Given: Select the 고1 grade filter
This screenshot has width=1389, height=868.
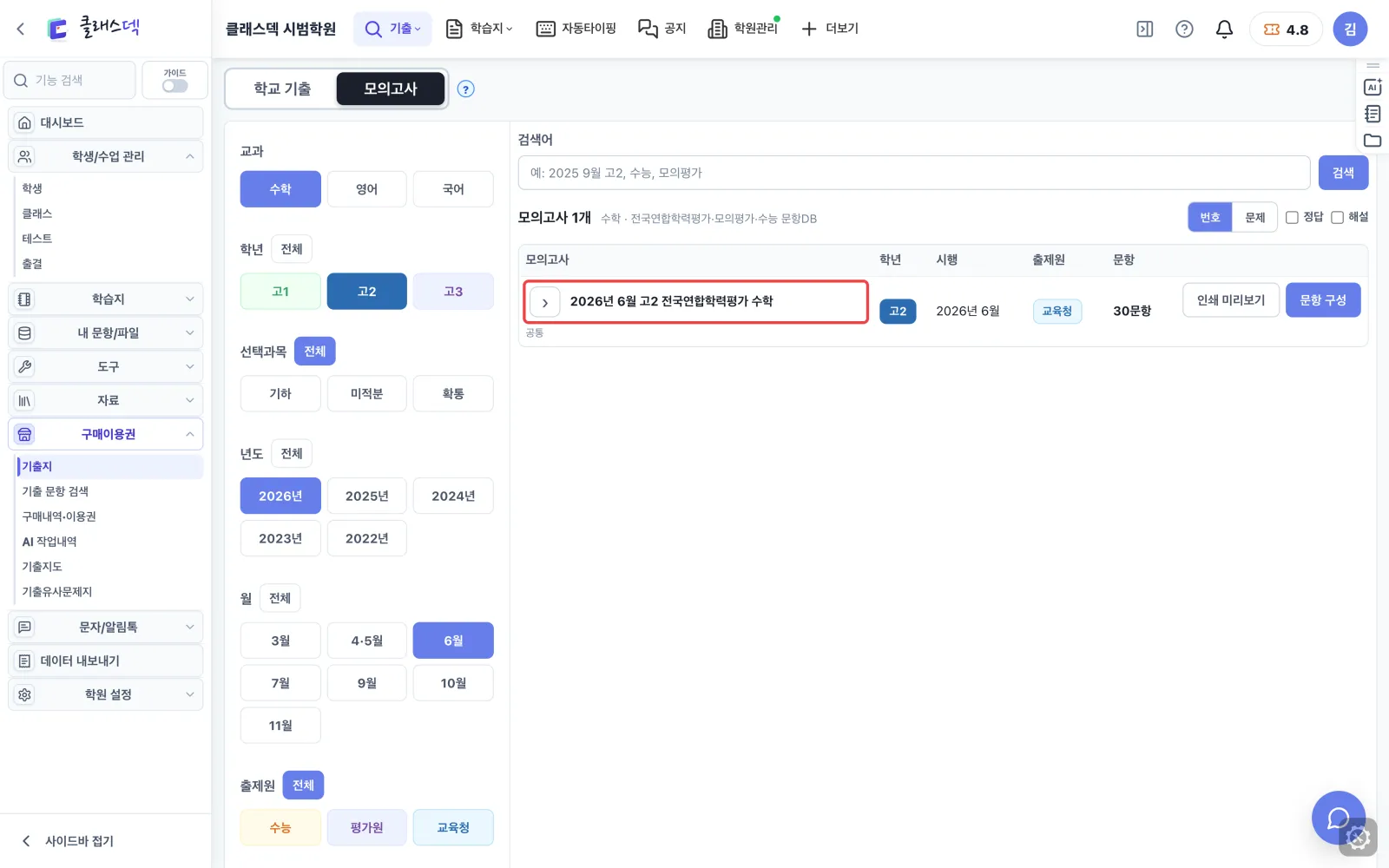Looking at the screenshot, I should tap(280, 291).
